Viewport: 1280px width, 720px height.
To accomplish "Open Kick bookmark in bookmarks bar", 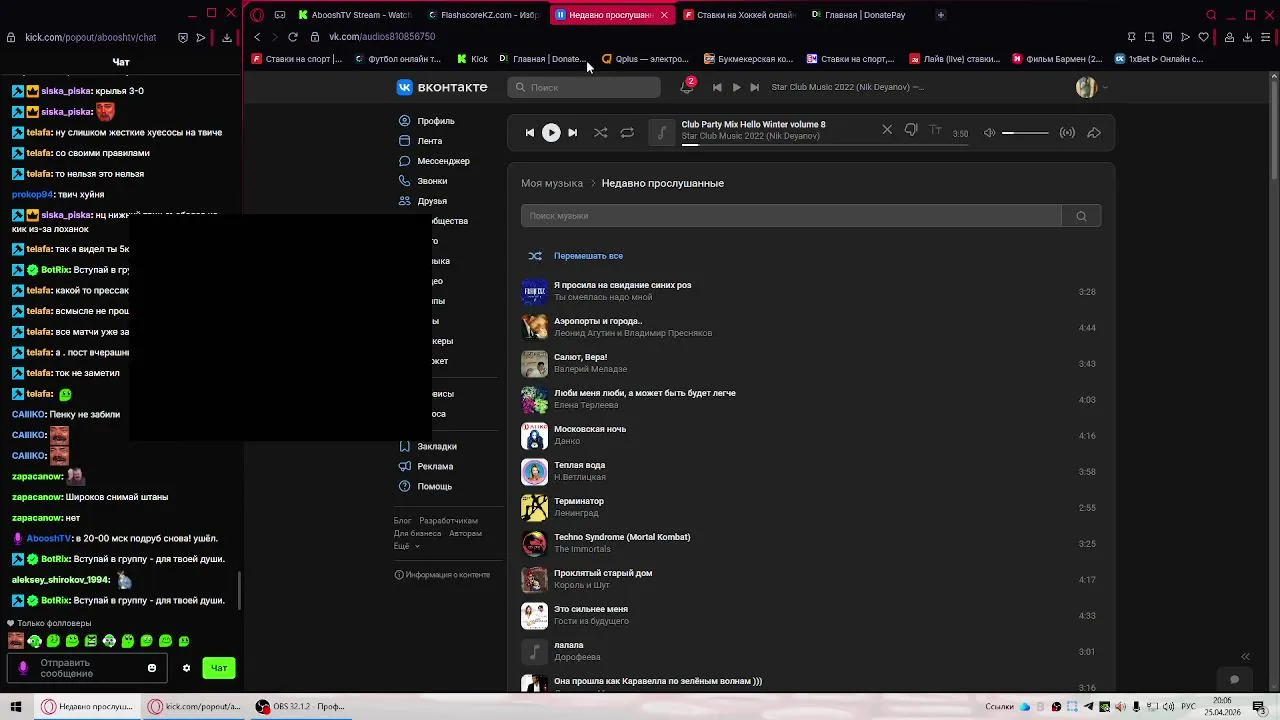I will (x=472, y=59).
